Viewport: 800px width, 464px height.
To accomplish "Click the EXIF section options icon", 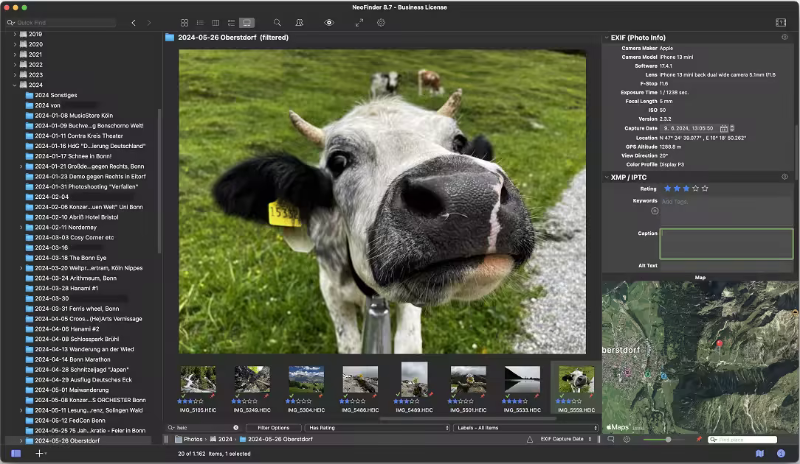I will pos(784,37).
